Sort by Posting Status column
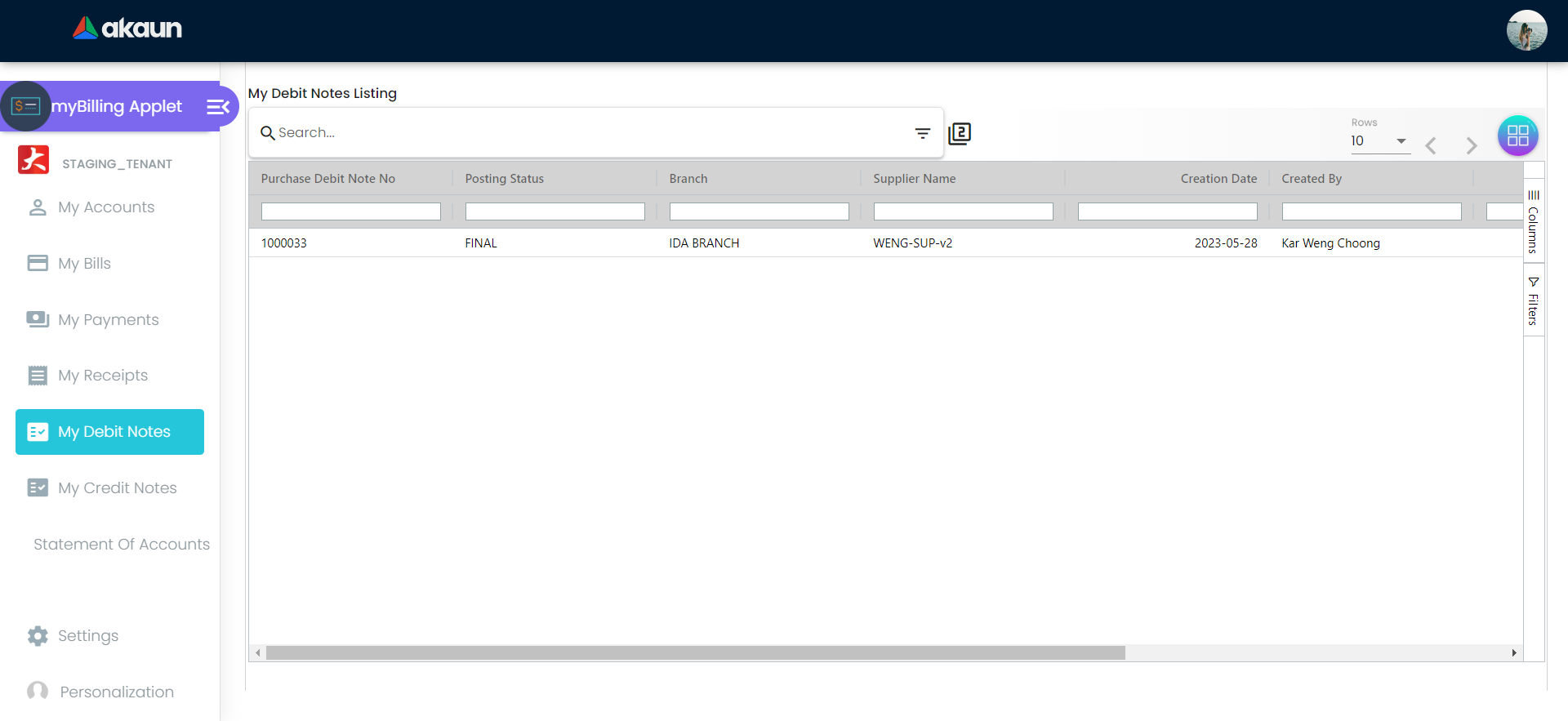Image resolution: width=1568 pixels, height=721 pixels. click(x=505, y=179)
